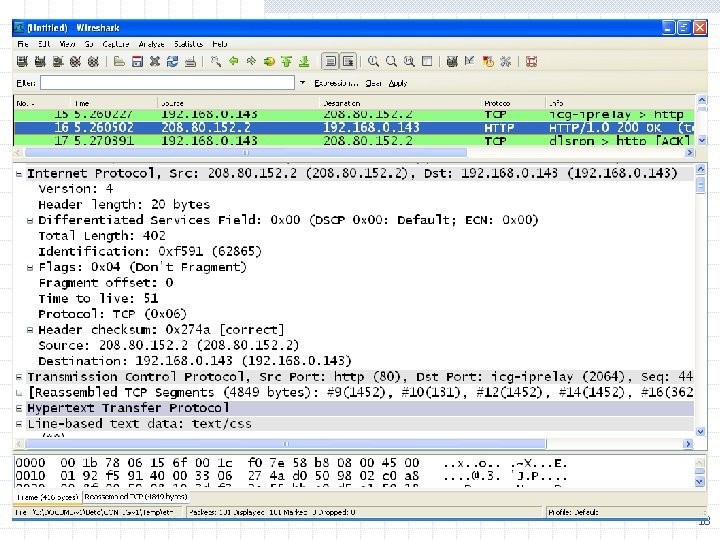Open capture options dialog icon
This screenshot has height=540, width=720.
point(40,61)
